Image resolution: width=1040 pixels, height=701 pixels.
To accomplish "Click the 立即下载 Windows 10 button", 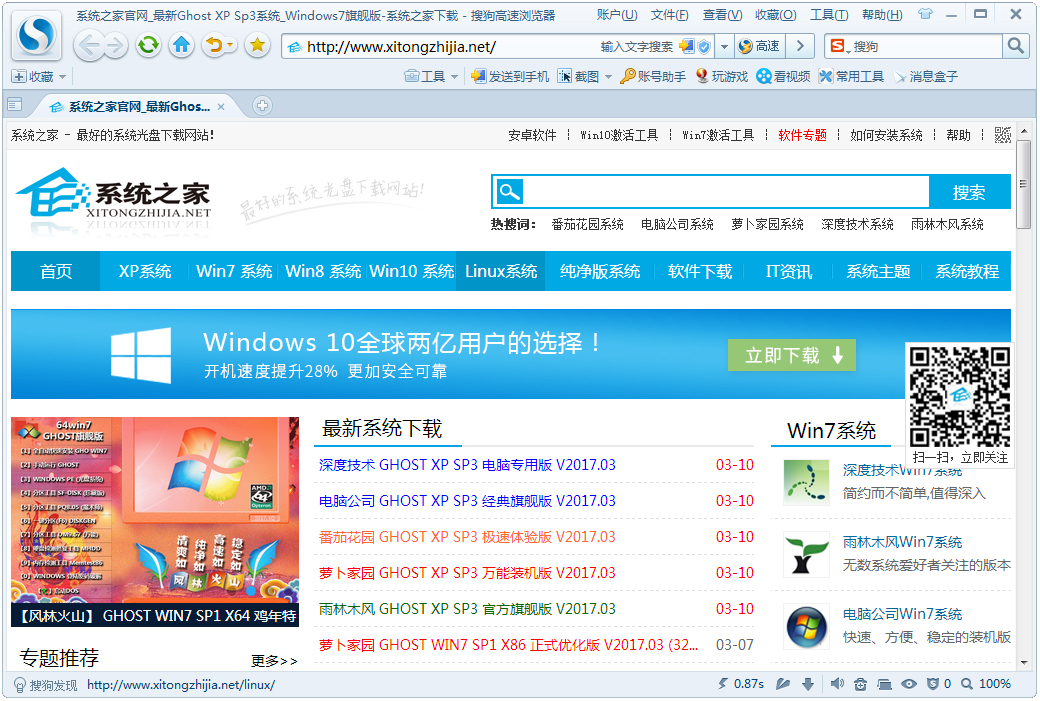I will click(x=791, y=356).
